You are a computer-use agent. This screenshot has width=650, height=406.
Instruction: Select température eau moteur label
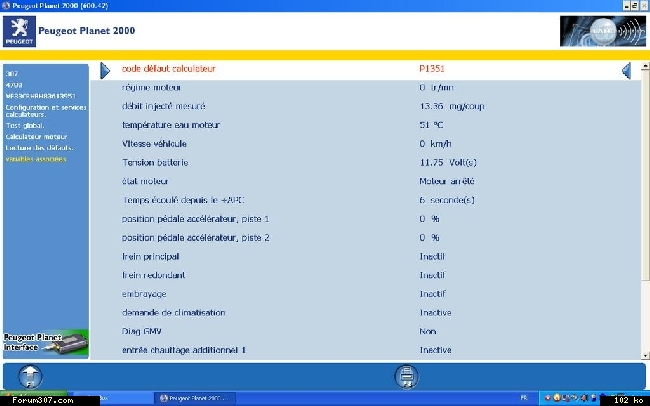[x=171, y=125]
